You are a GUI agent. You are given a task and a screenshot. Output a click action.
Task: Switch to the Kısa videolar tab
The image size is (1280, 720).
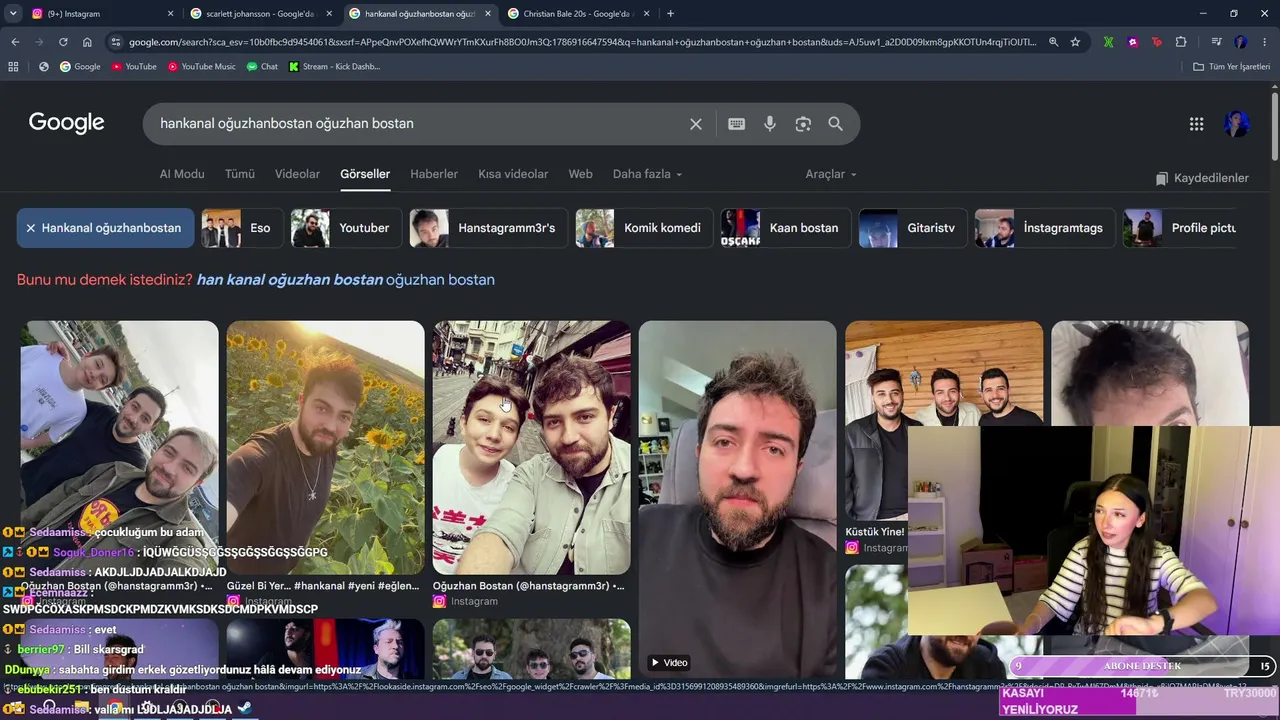tap(513, 174)
